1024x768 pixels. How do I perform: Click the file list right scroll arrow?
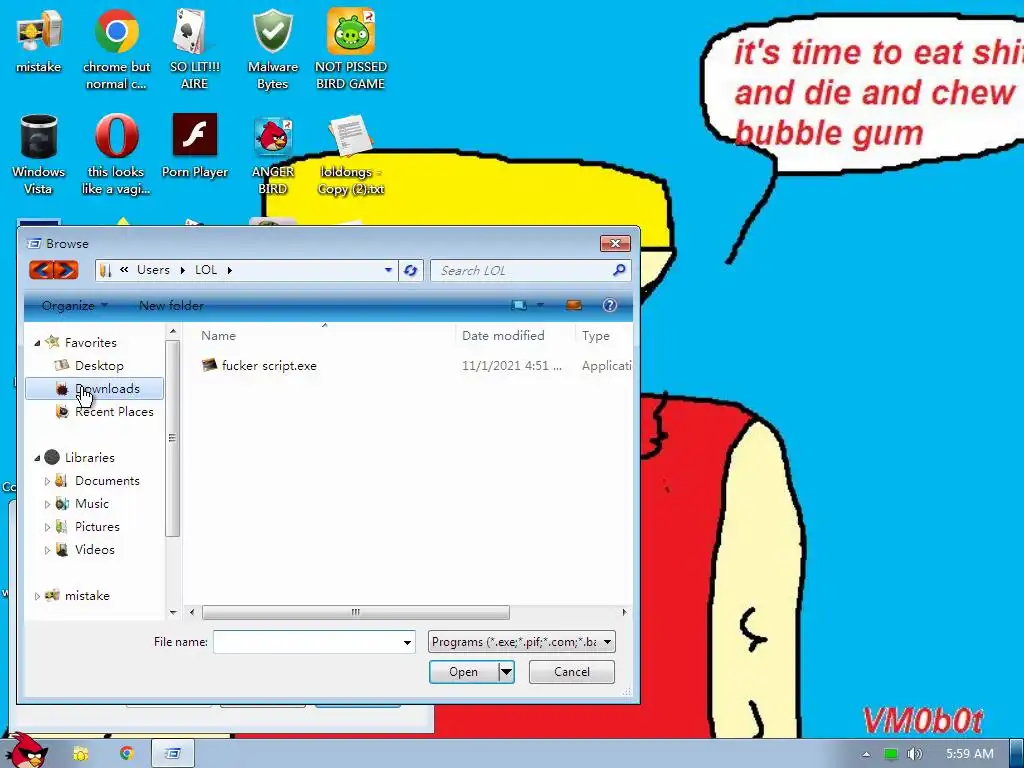(624, 612)
